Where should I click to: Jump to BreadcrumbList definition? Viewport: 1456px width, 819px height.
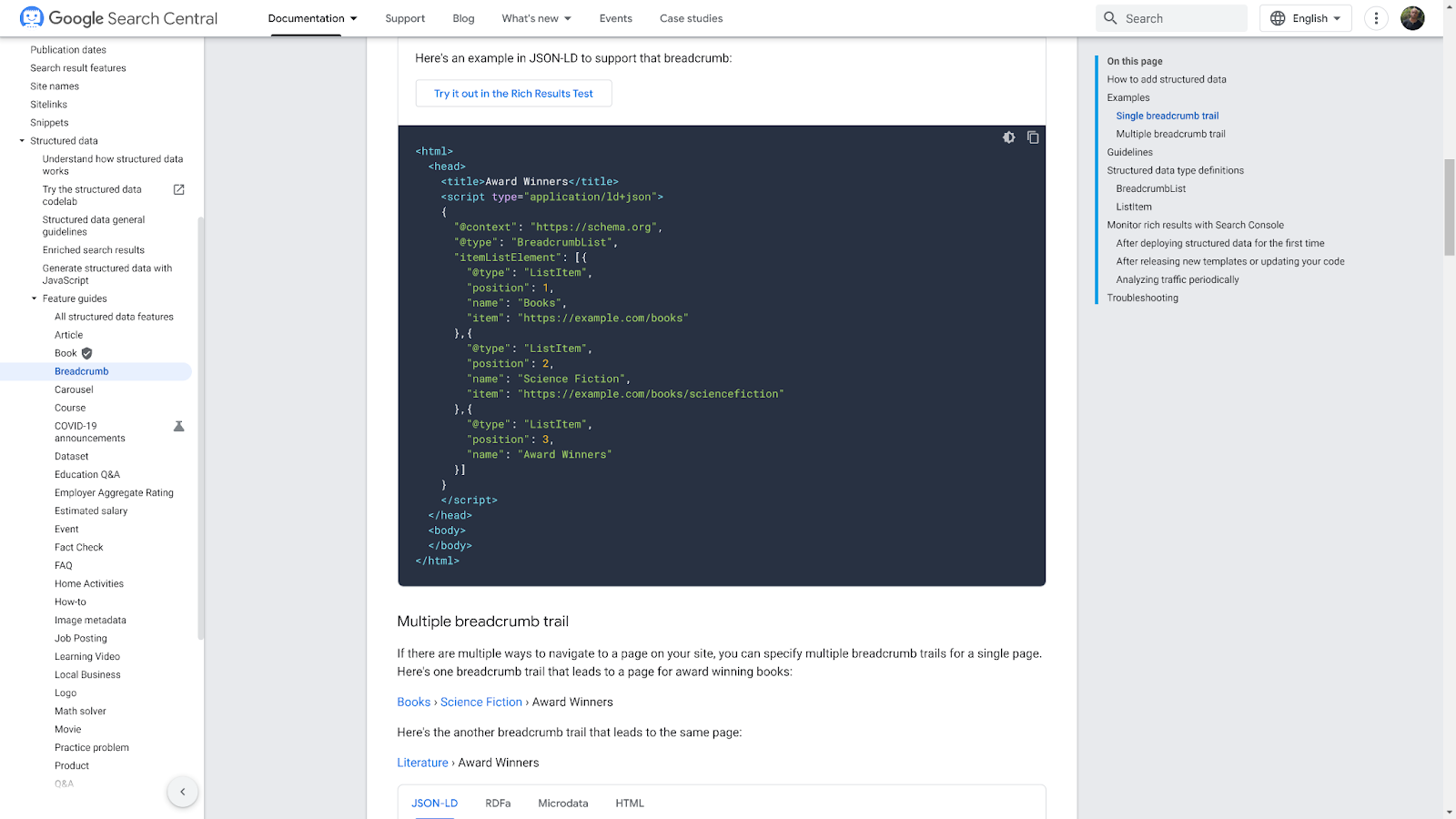[1151, 188]
